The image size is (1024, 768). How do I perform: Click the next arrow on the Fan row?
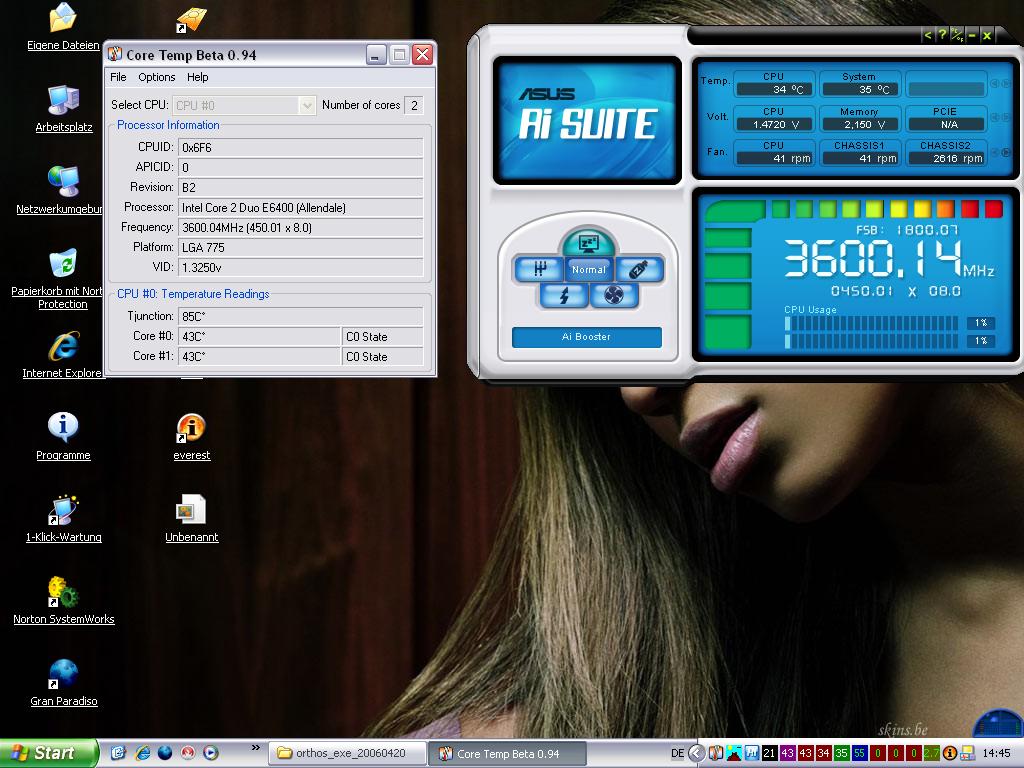[x=1006, y=152]
